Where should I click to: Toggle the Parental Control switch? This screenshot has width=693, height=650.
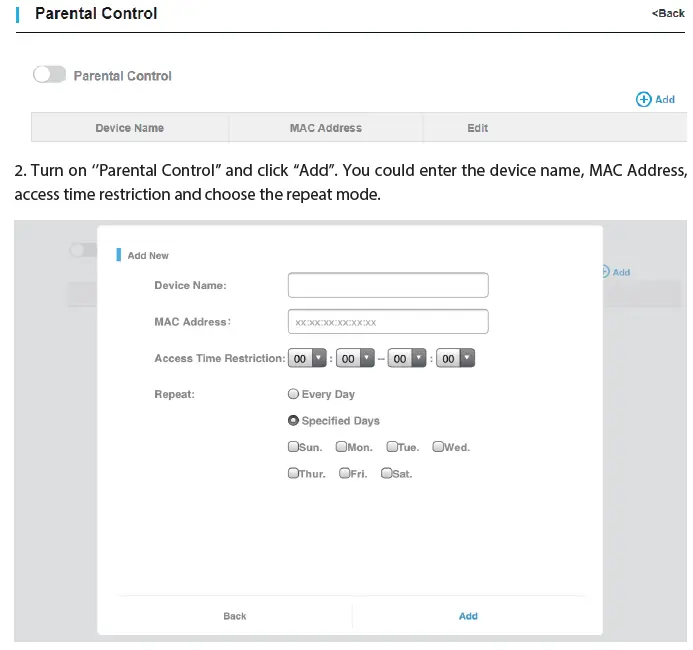(x=49, y=75)
